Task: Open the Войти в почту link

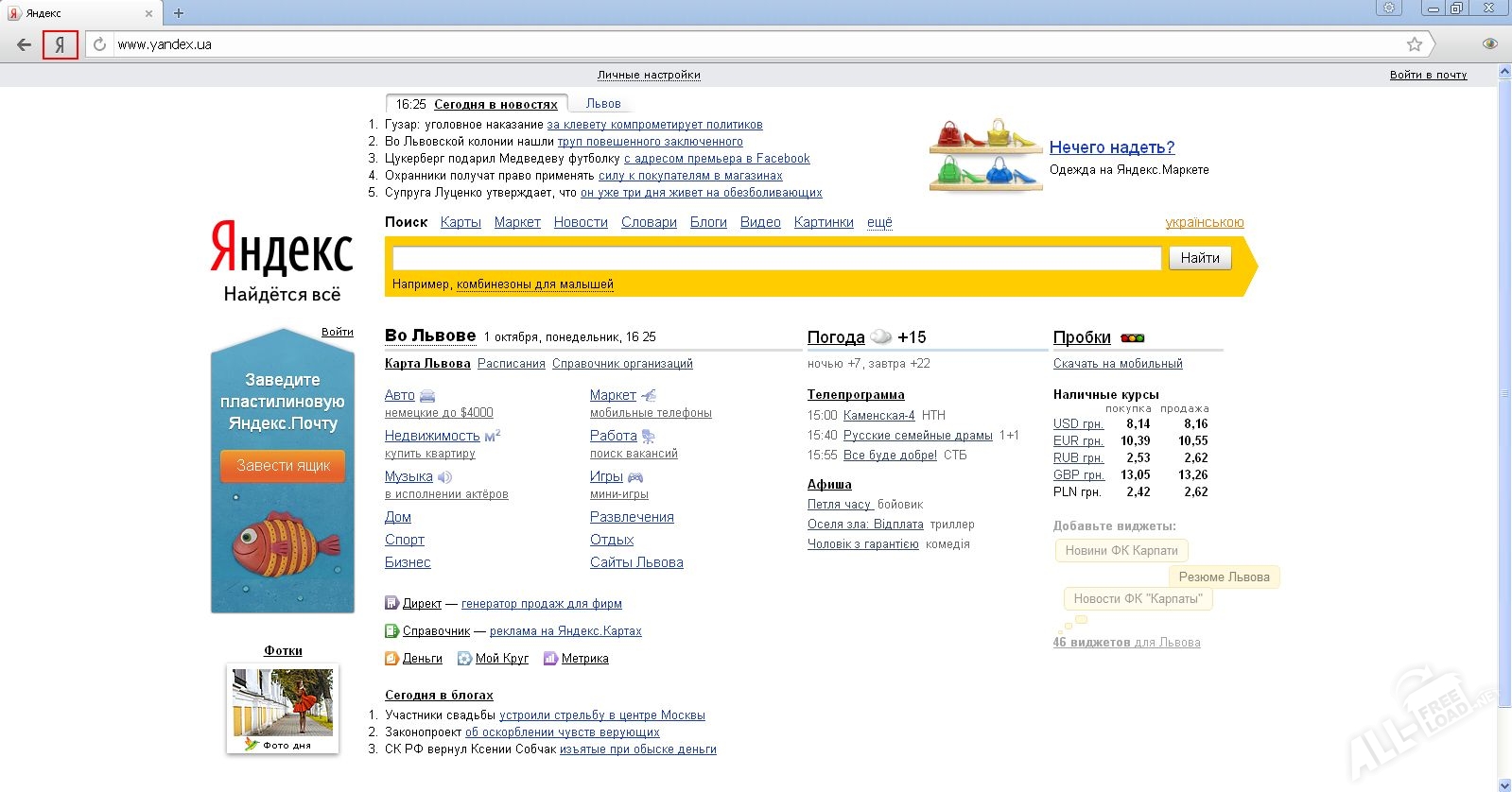Action: [x=1428, y=75]
